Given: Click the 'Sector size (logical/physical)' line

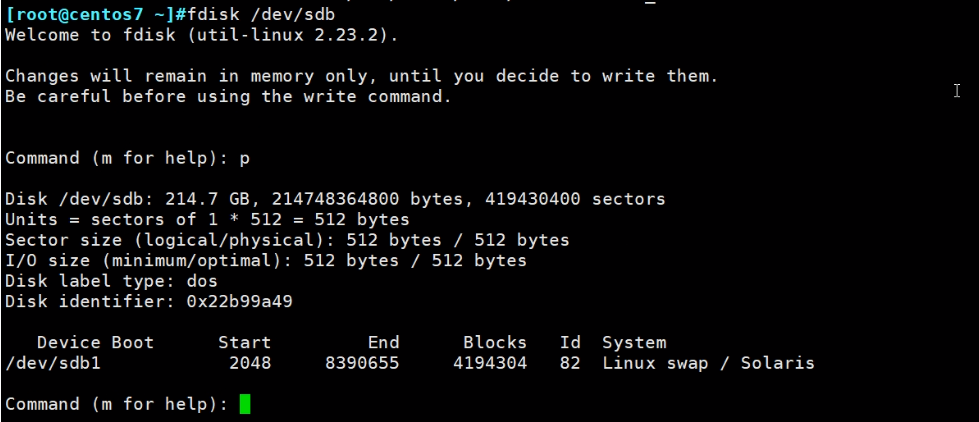Looking at the screenshot, I should [287, 240].
